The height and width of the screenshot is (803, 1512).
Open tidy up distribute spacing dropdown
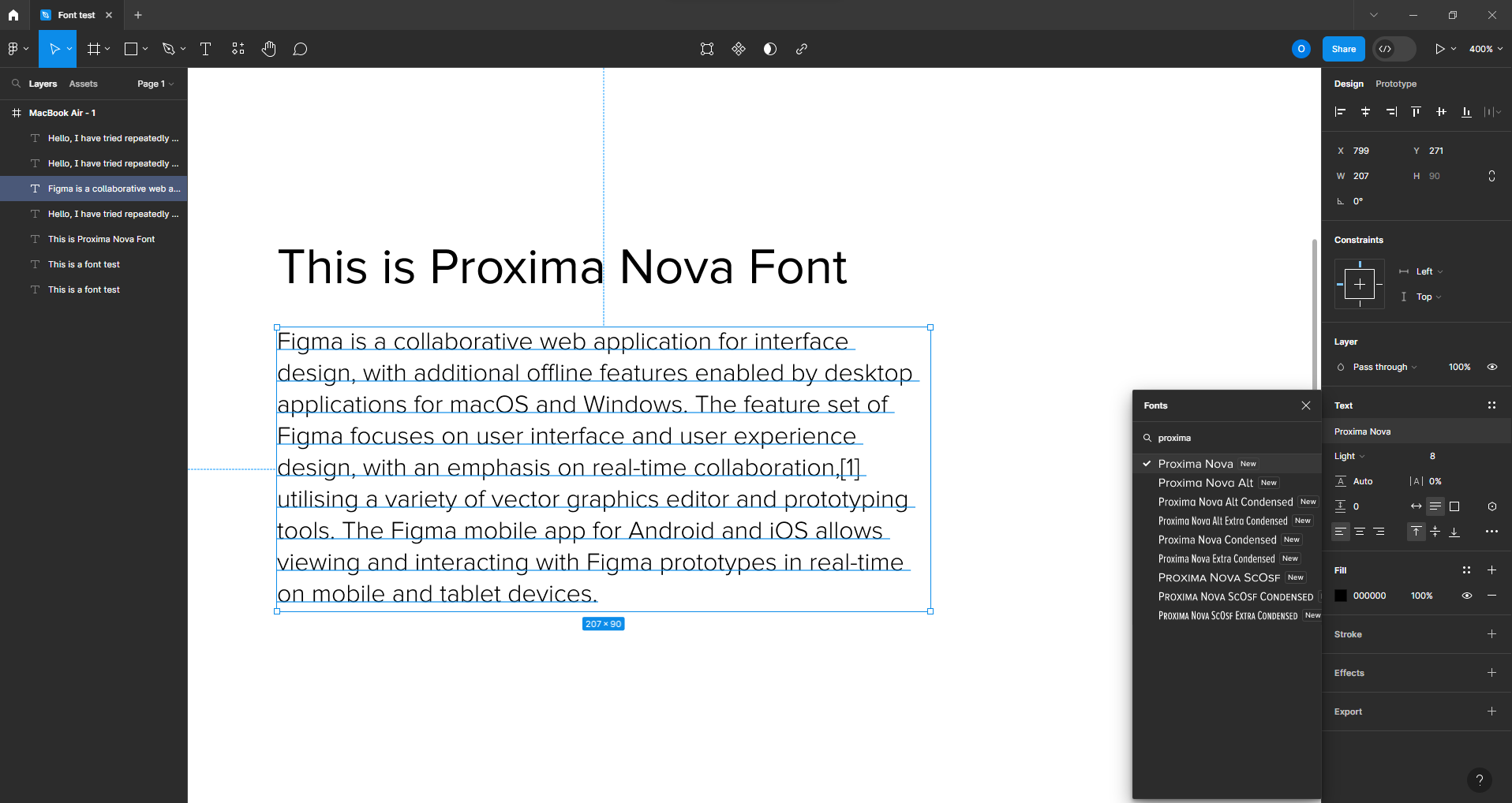pos(1492,112)
